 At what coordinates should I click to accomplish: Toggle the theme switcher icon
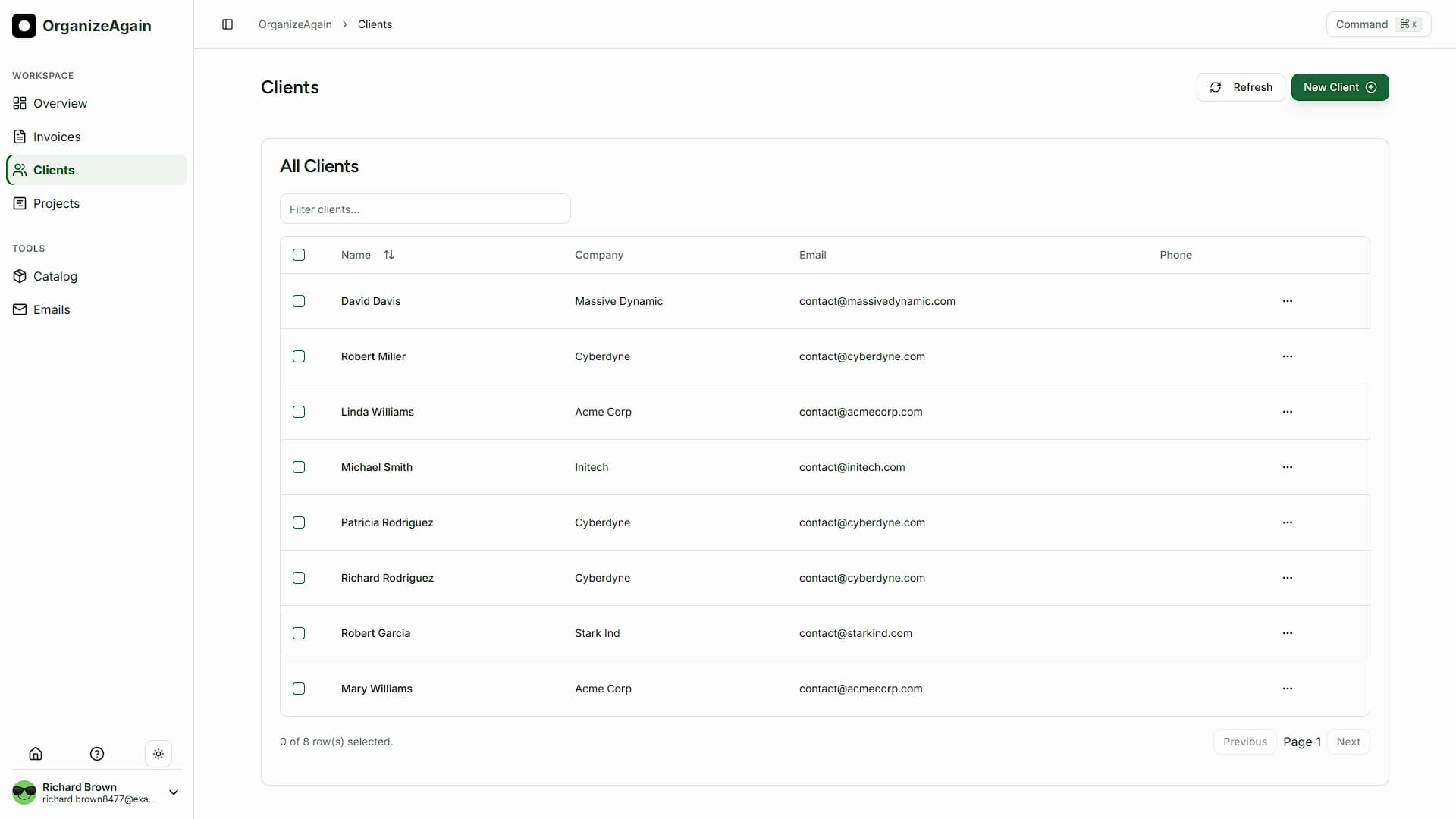coord(158,753)
